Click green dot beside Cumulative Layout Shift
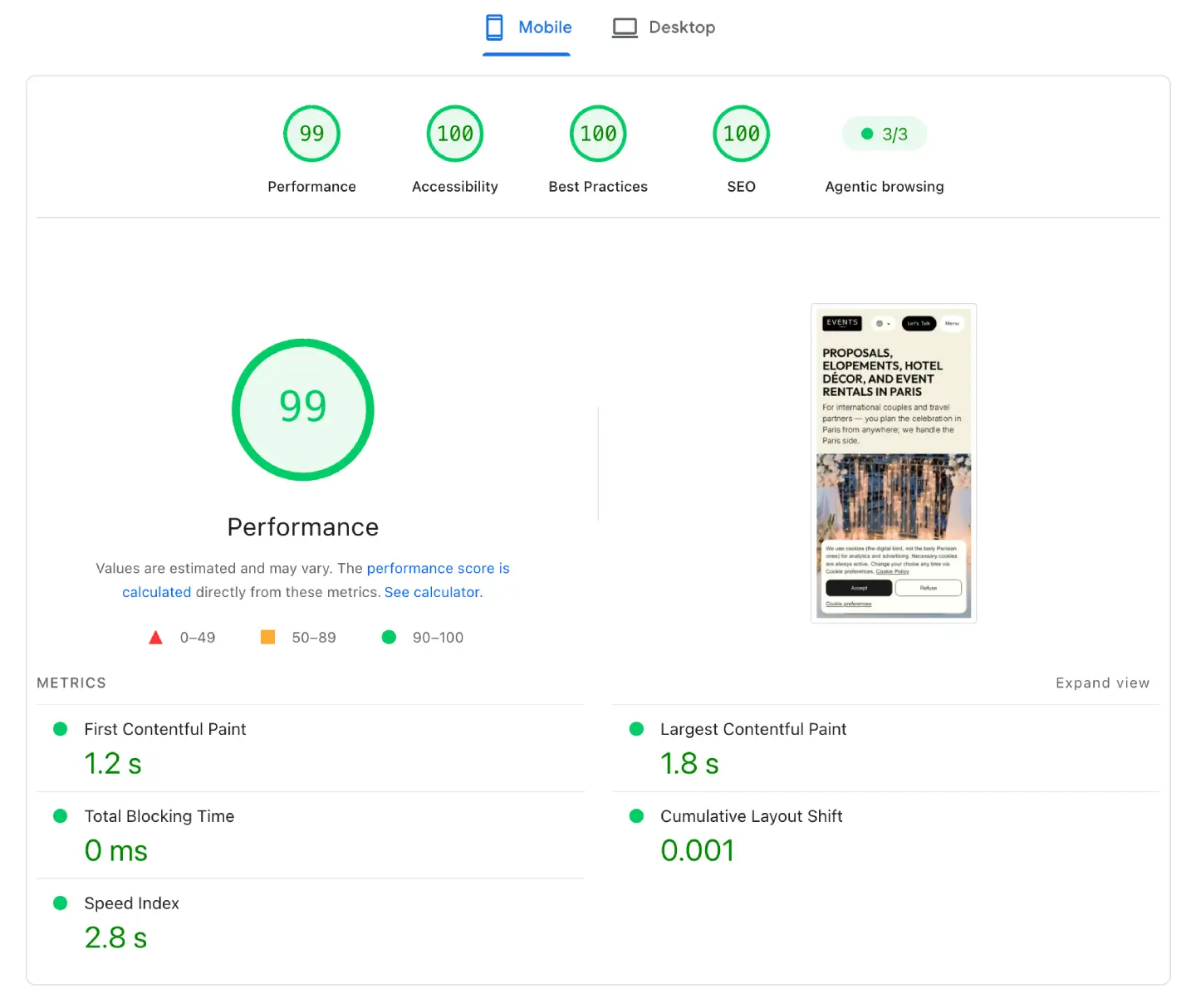The image size is (1196, 1008). [x=636, y=816]
